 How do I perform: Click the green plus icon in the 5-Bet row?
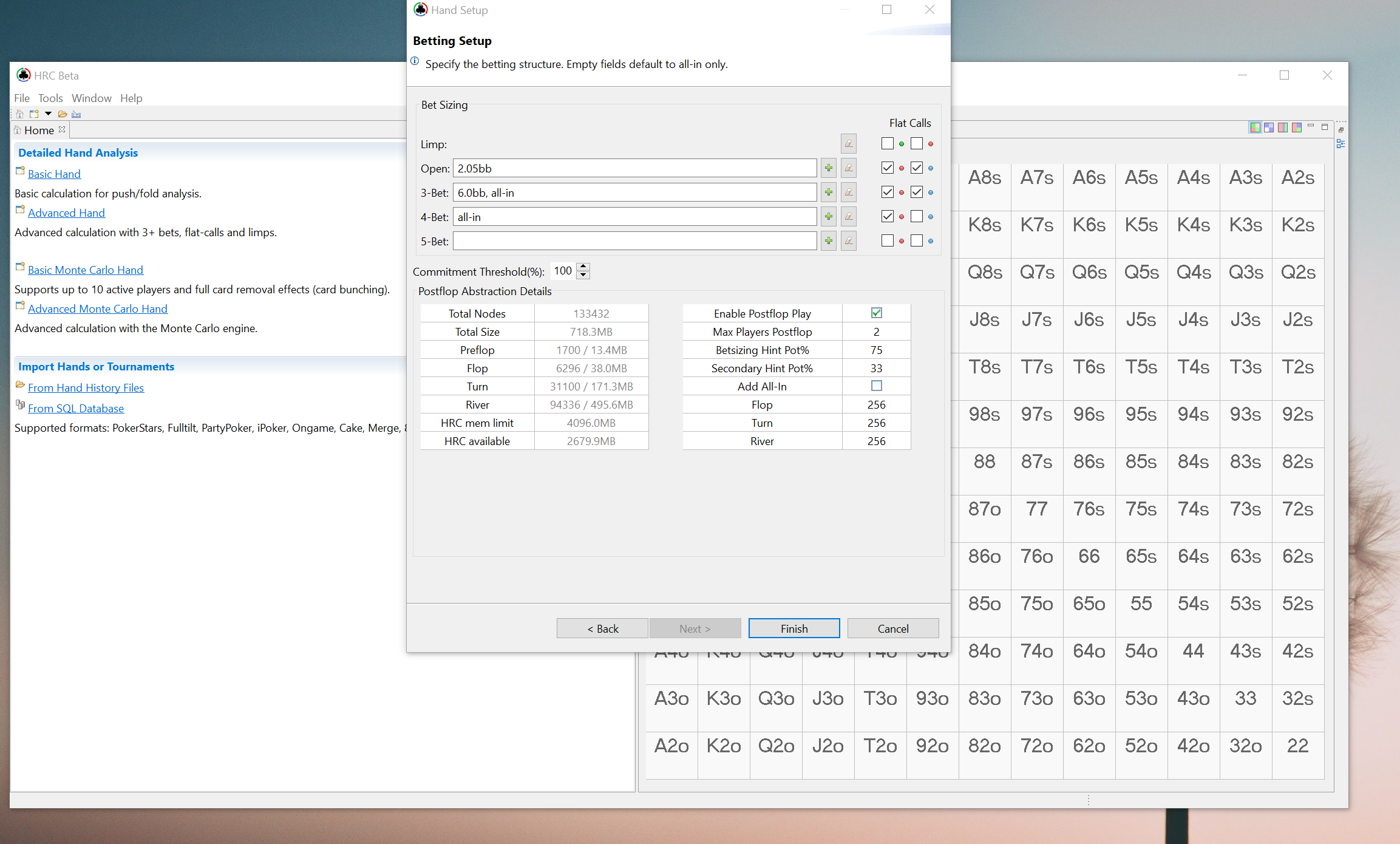coord(829,241)
